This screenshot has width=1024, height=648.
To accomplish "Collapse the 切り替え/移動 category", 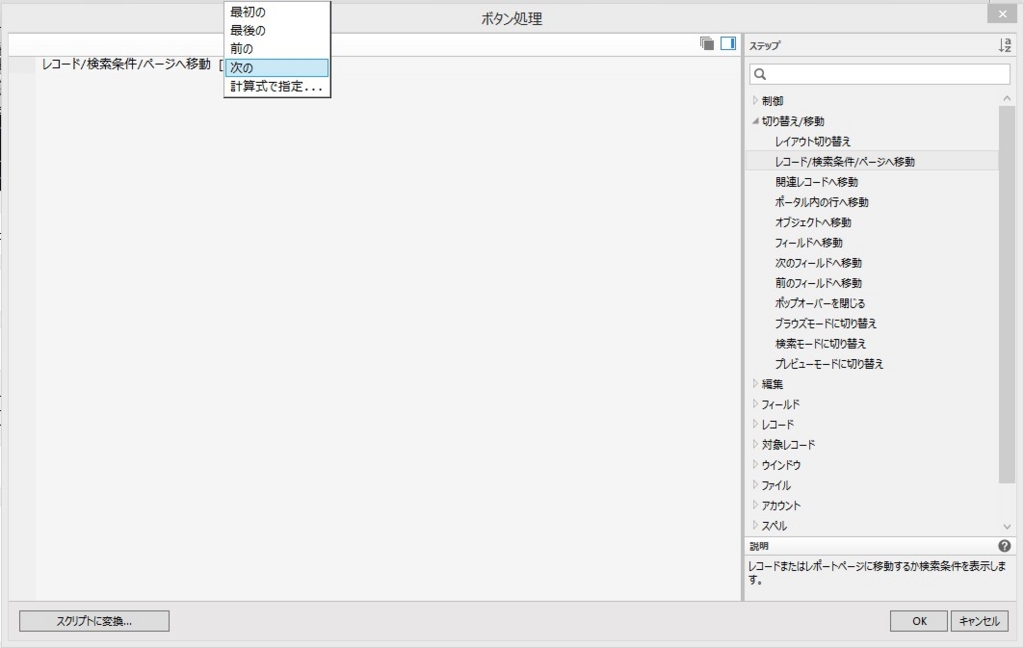I will pos(756,121).
